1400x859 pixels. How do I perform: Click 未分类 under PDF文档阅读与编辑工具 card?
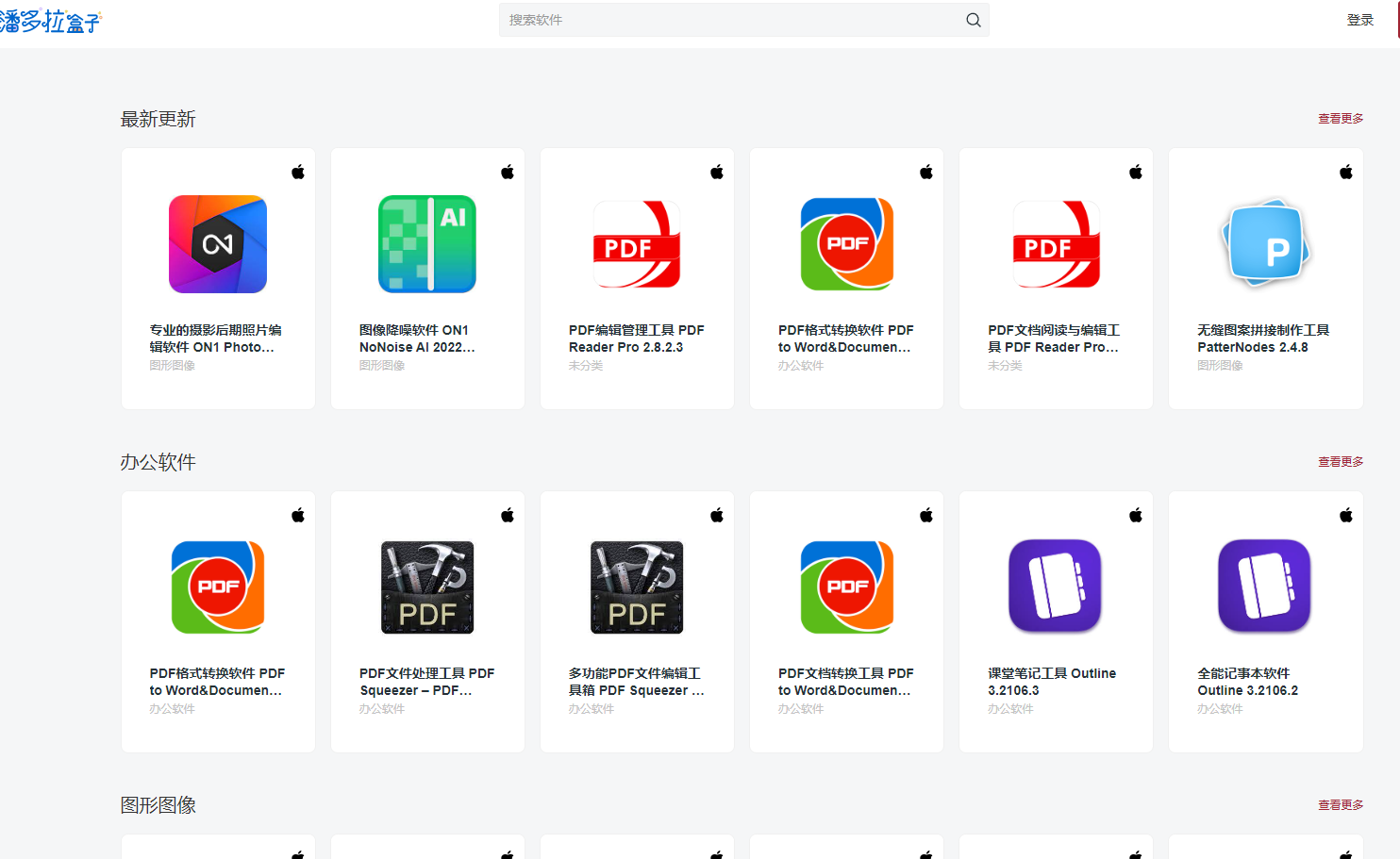pos(1005,366)
